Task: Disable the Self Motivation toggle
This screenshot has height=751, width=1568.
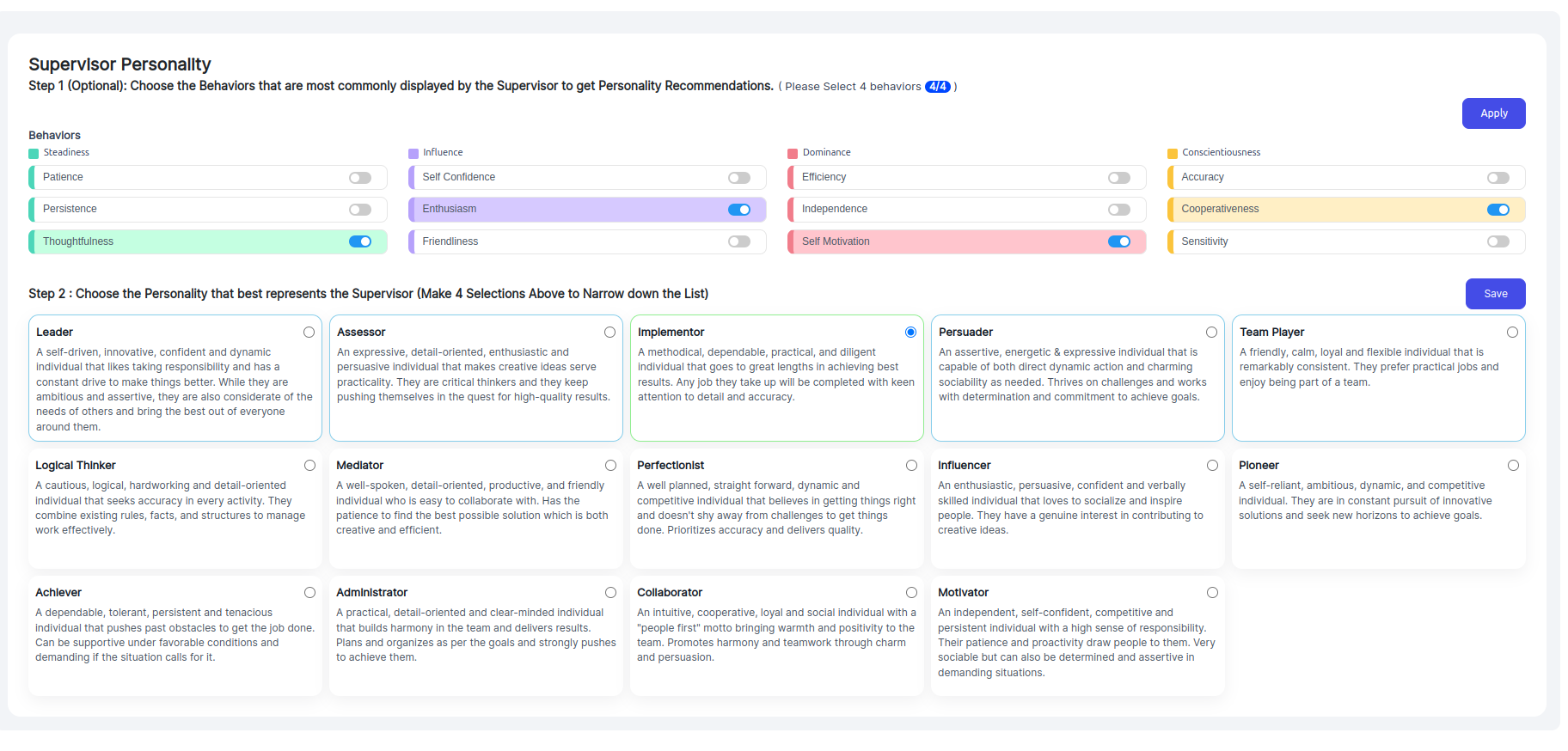Action: (x=1119, y=241)
